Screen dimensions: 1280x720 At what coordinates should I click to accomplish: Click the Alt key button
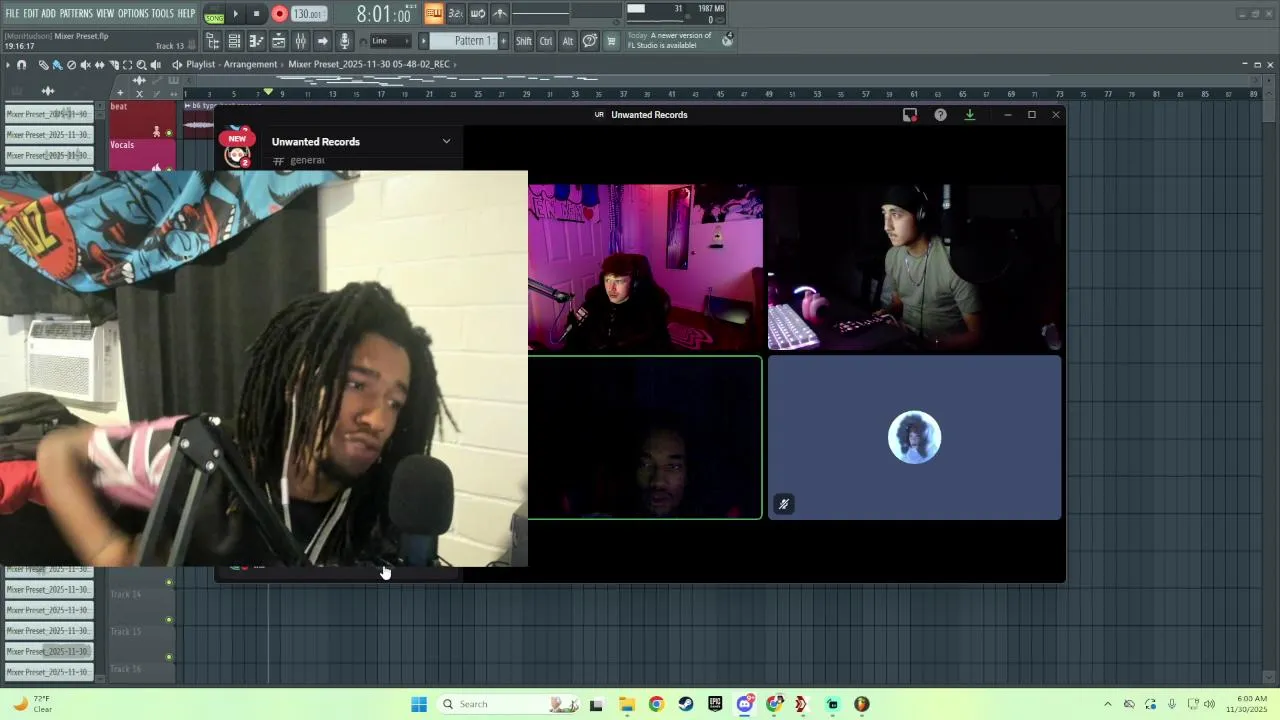(568, 41)
